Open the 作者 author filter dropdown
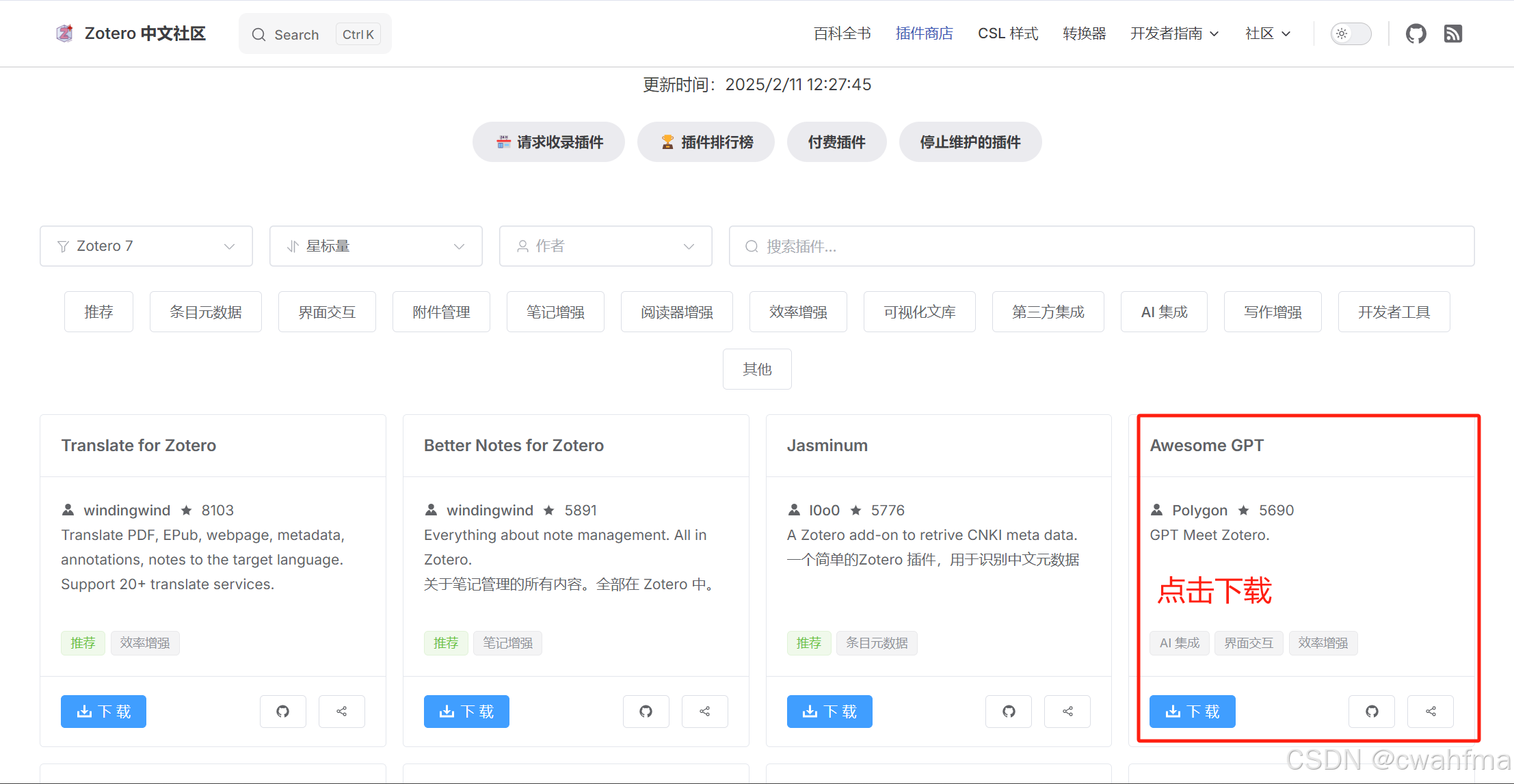This screenshot has height=784, width=1514. (x=605, y=246)
